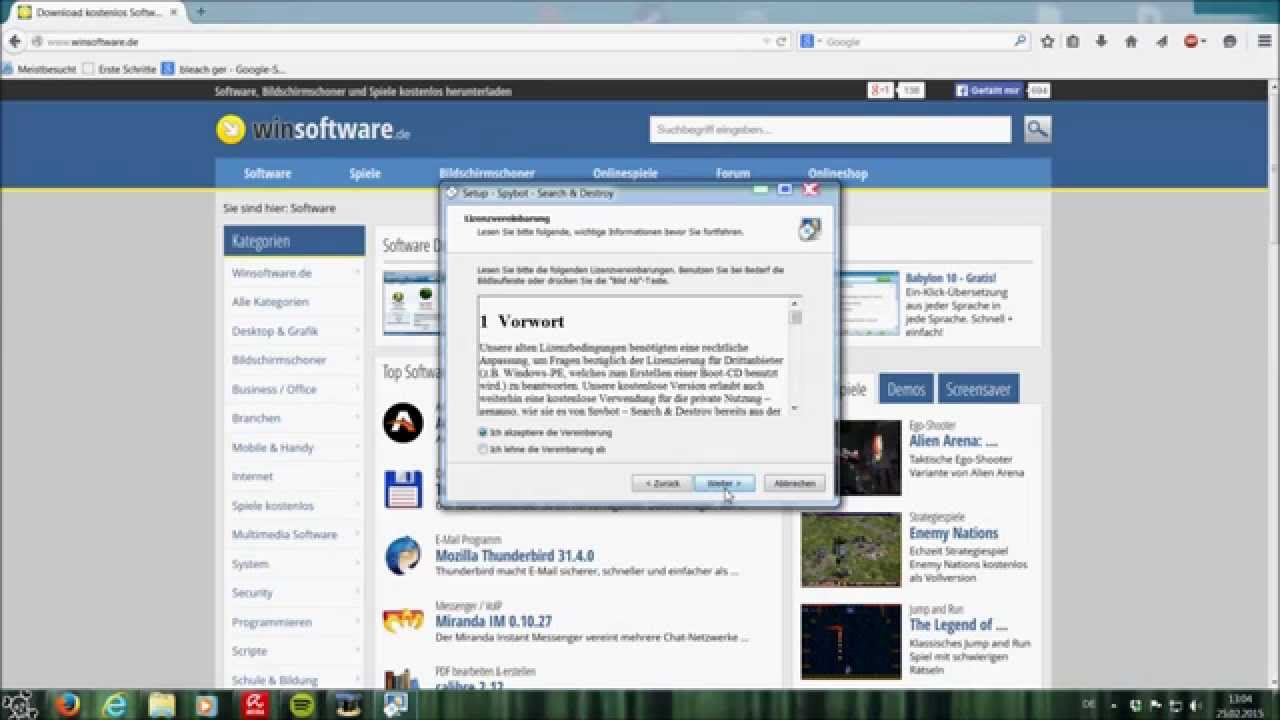Click the Spybot setup installer taskbar icon

[395, 705]
